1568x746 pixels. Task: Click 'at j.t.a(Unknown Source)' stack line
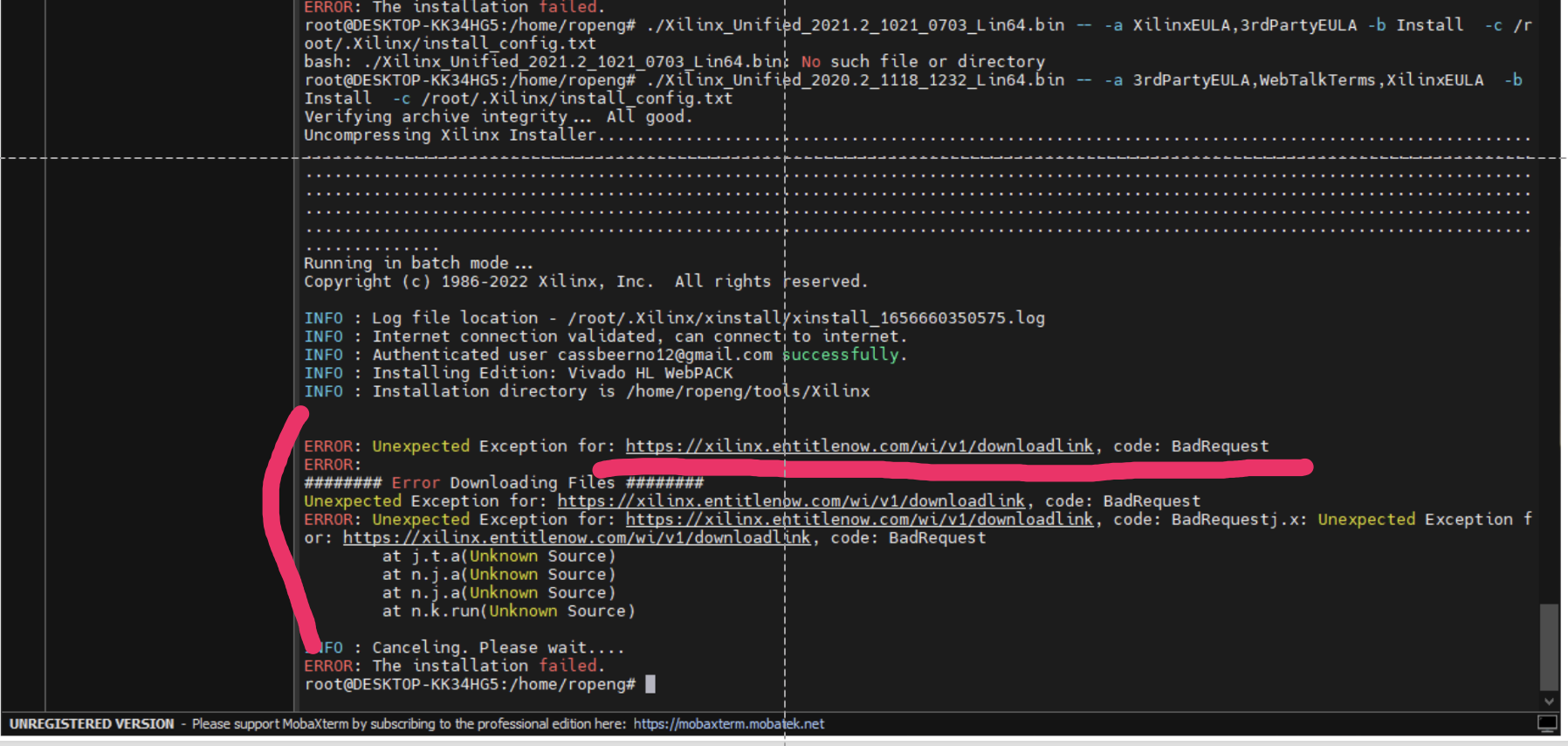(x=499, y=556)
